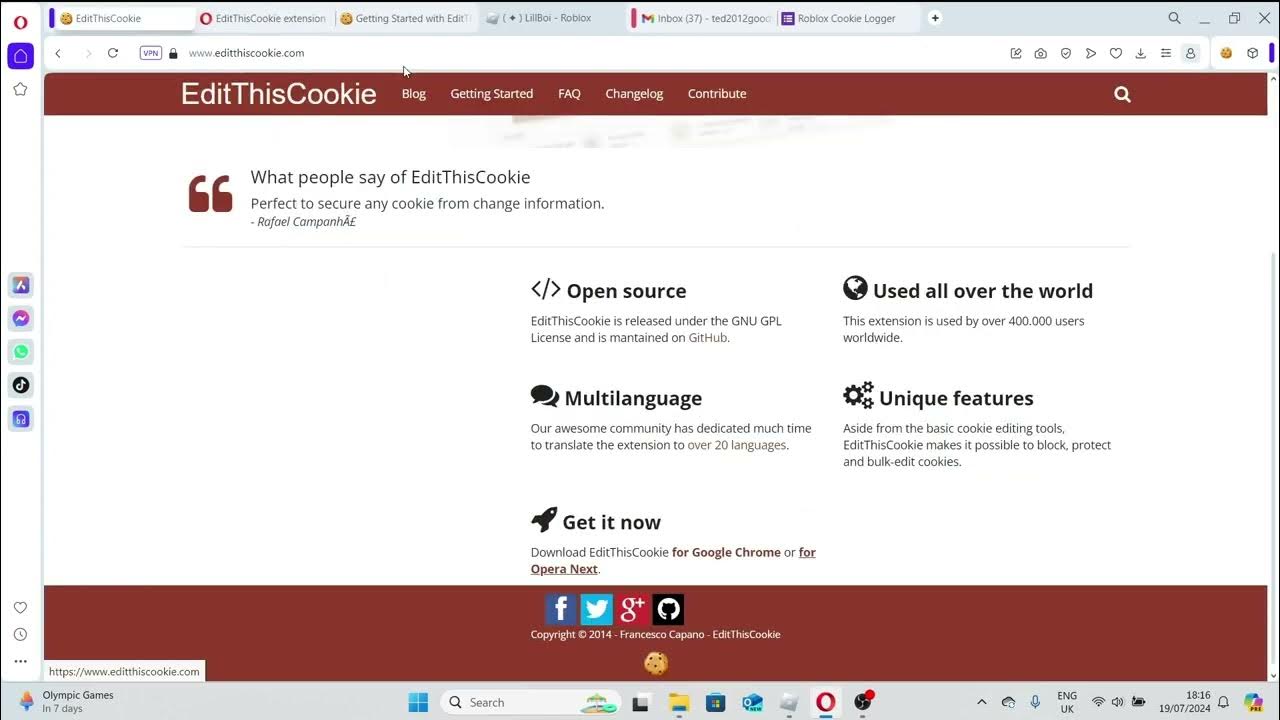The height and width of the screenshot is (720, 1280).
Task: Open Messenger from the sidebar
Action: tap(21, 318)
